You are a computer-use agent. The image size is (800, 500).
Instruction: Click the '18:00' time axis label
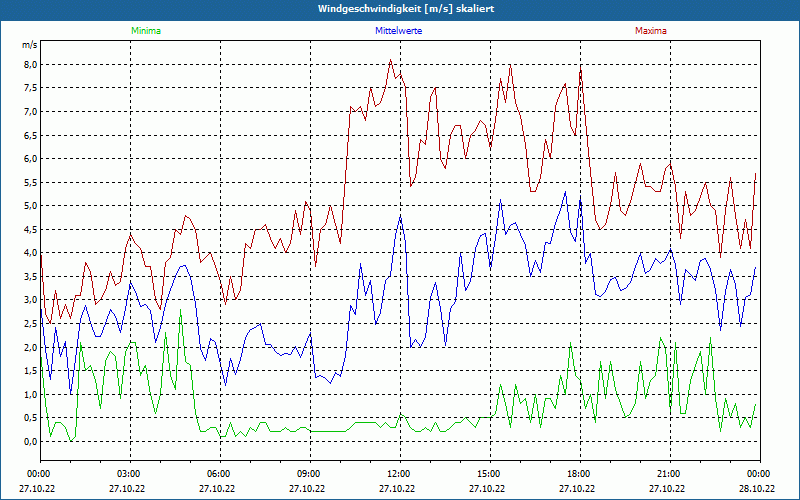580,474
